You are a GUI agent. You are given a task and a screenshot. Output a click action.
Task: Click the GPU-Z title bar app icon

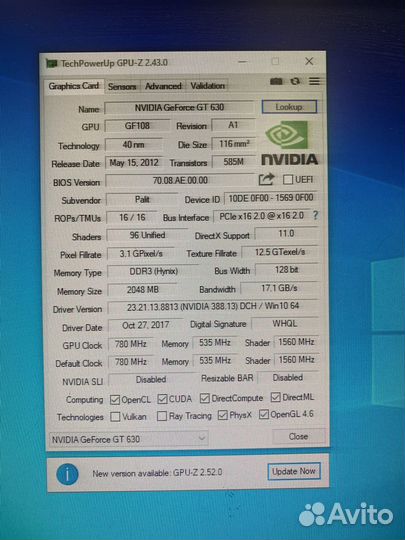coord(51,63)
